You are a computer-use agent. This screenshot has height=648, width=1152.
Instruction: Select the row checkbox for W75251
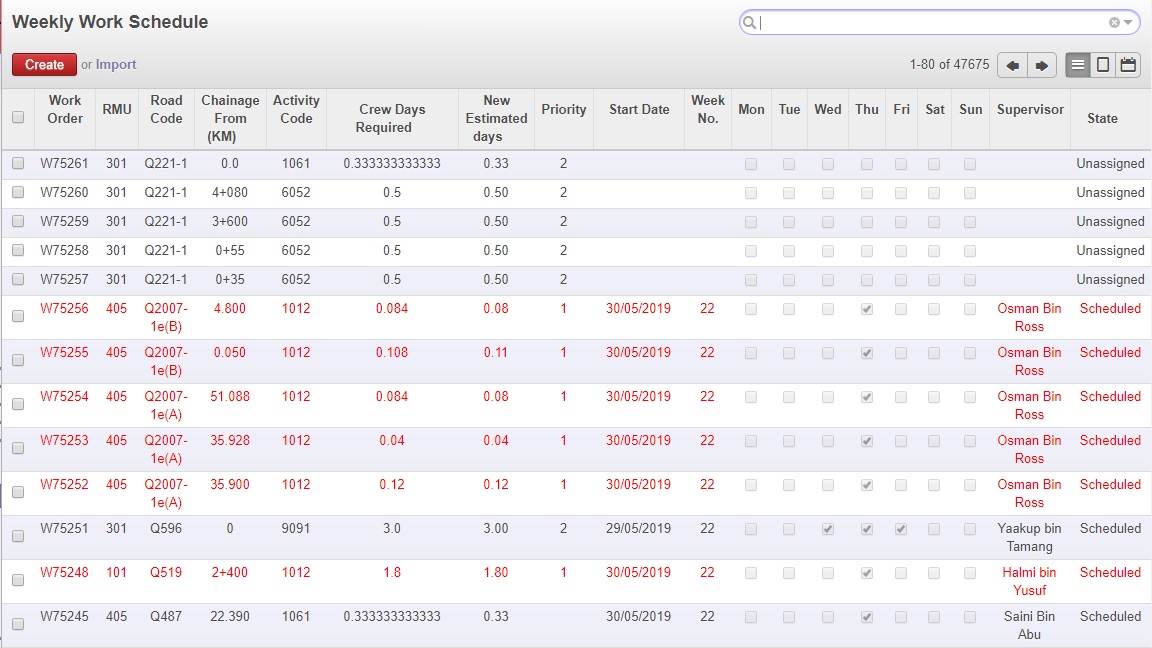click(18, 537)
